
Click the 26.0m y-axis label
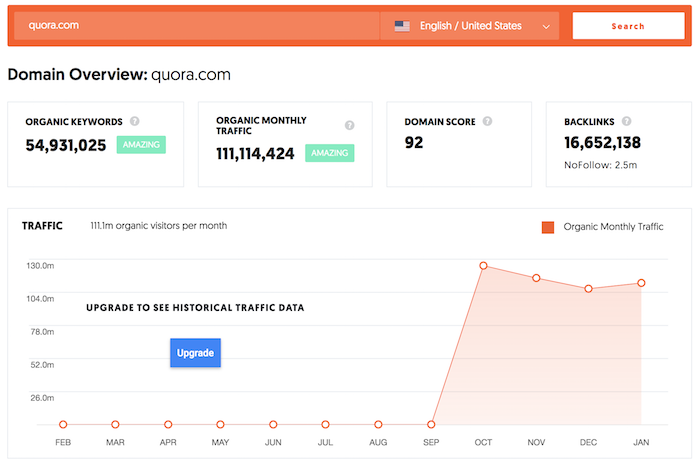pos(42,398)
